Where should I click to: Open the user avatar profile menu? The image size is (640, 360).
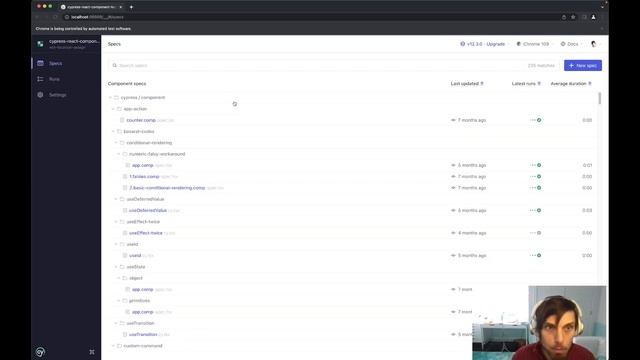click(x=595, y=44)
